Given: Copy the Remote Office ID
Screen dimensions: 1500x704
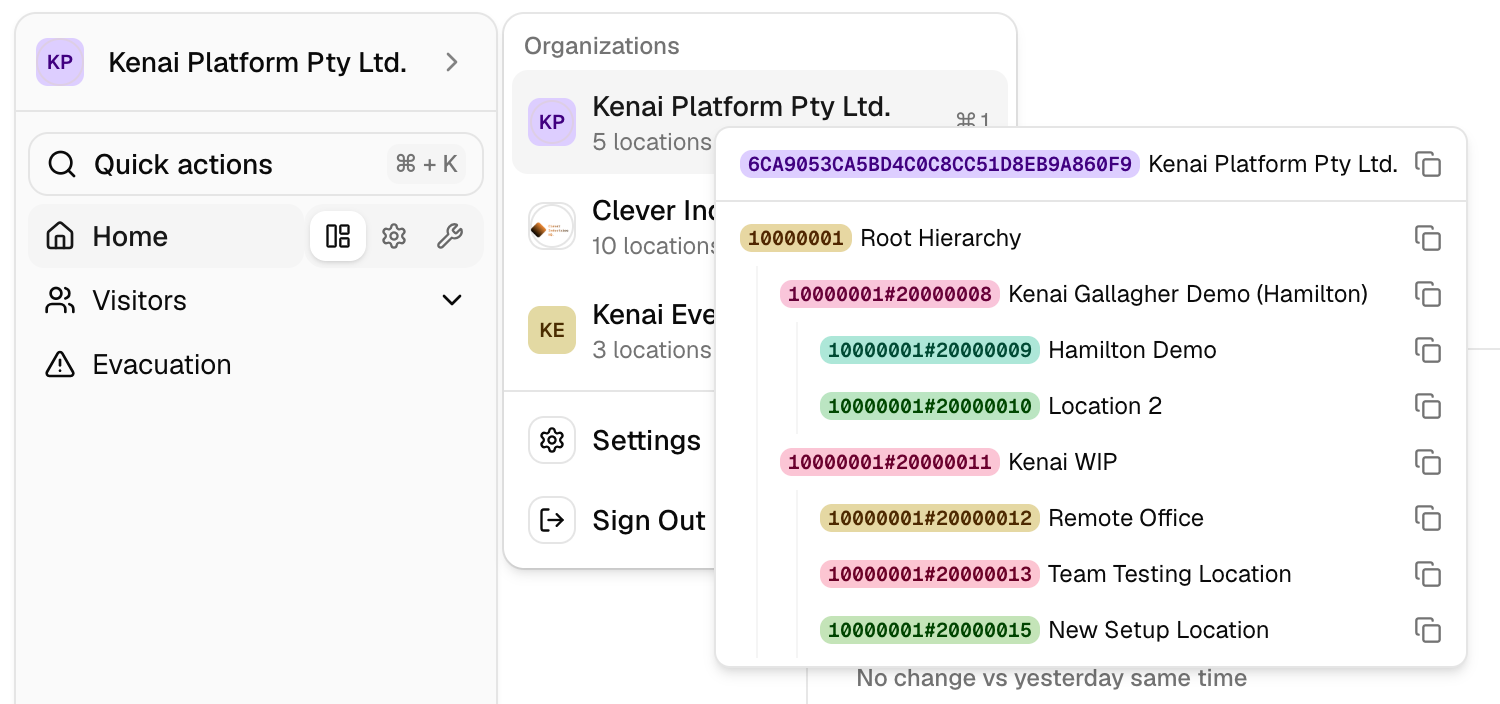Looking at the screenshot, I should tap(1428, 518).
